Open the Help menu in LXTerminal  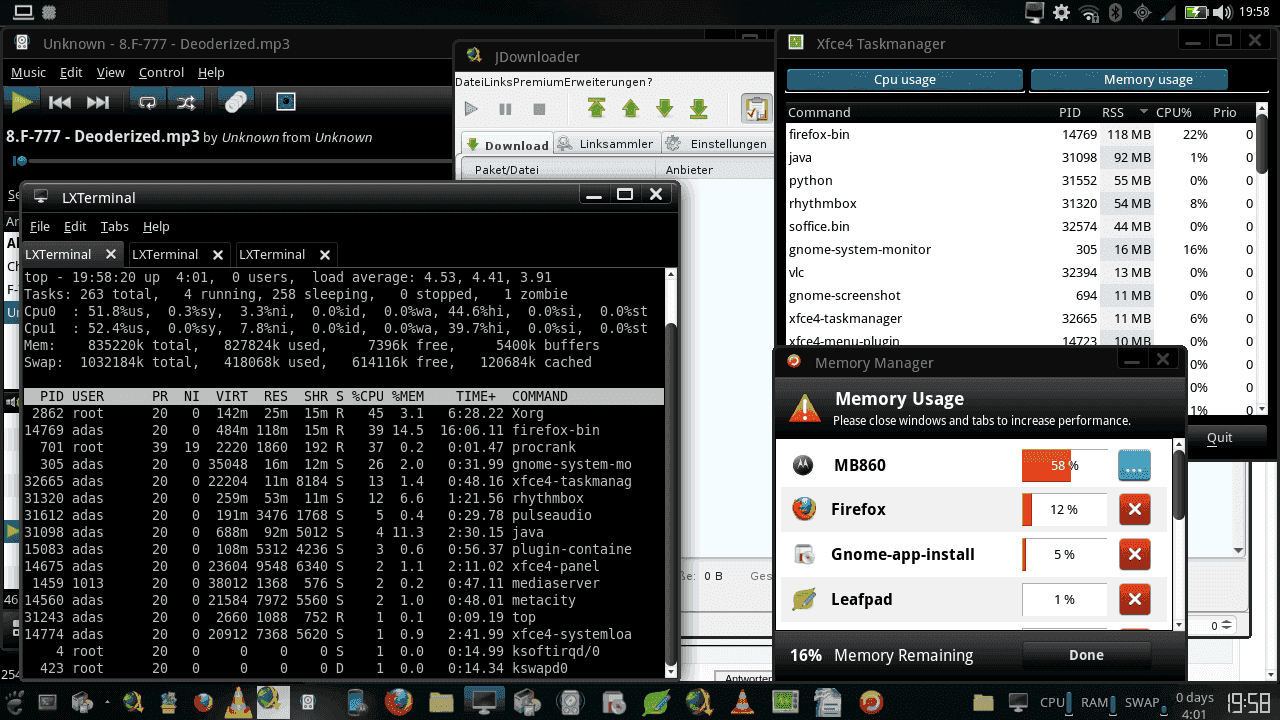point(156,226)
